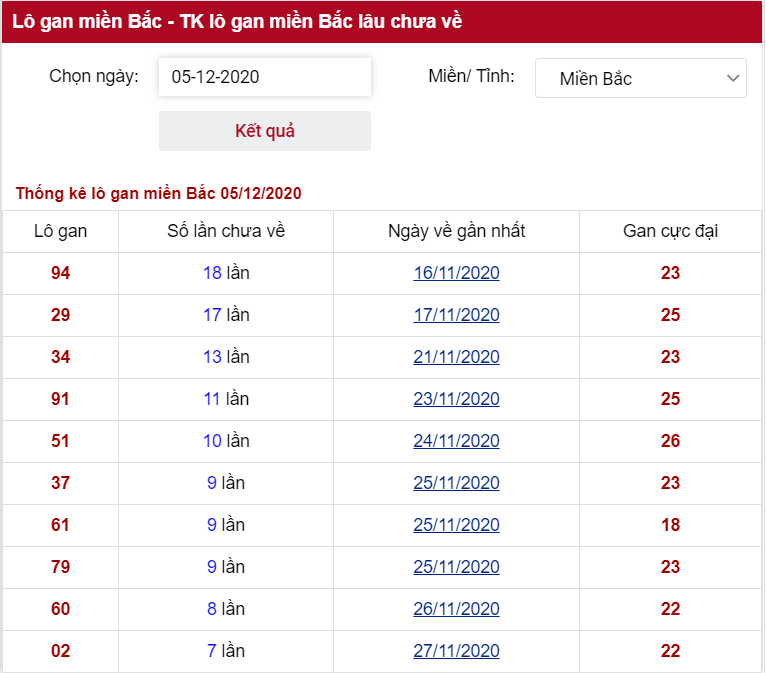Open the Miền Bắc region dropdown
Image resolution: width=766 pixels, height=673 pixels.
[x=640, y=78]
